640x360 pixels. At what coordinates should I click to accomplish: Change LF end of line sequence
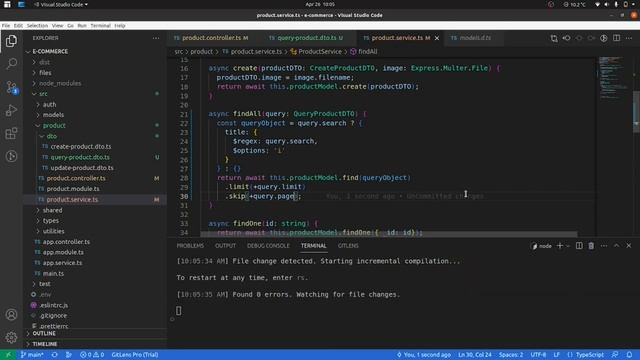[x=556, y=355]
